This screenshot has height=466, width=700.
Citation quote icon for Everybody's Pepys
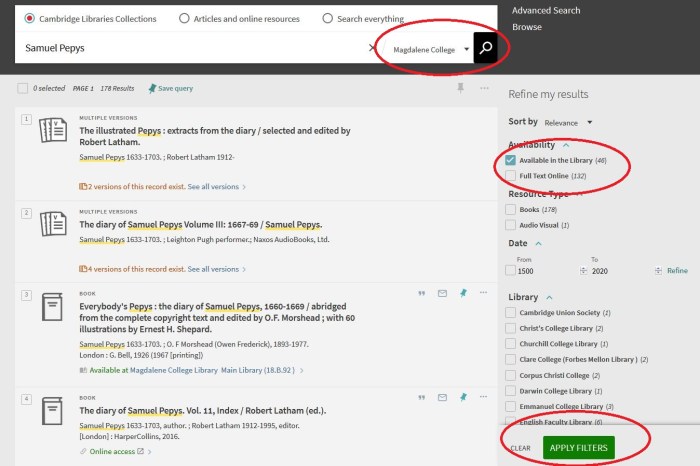pyautogui.click(x=421, y=293)
